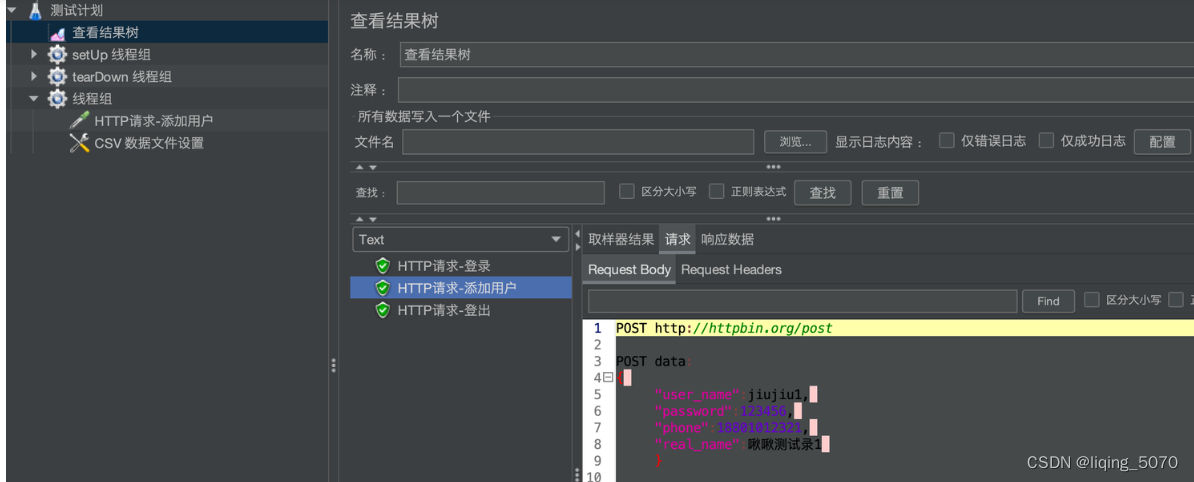Click into the 名称 field
1194x482 pixels.
(x=797, y=55)
